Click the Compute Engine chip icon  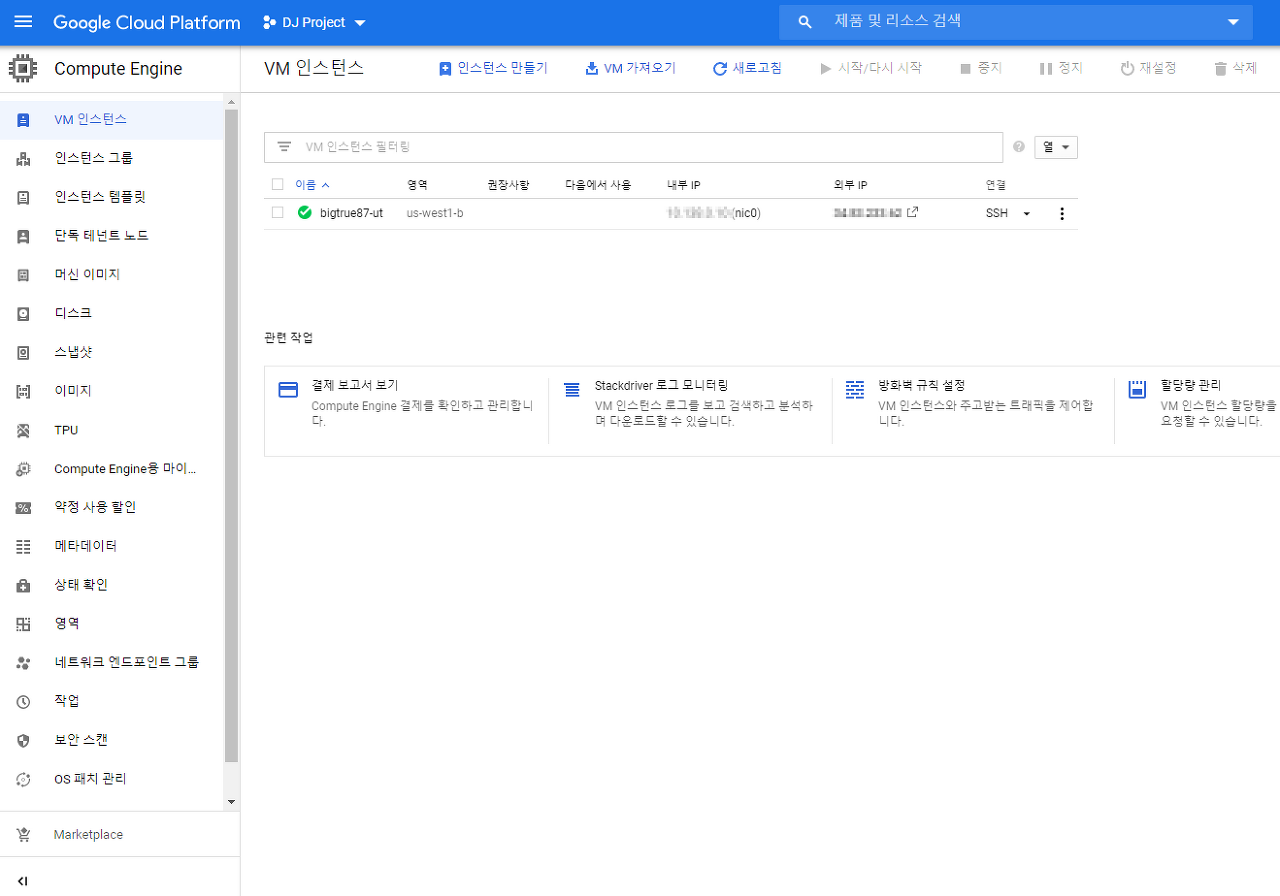(x=23, y=69)
